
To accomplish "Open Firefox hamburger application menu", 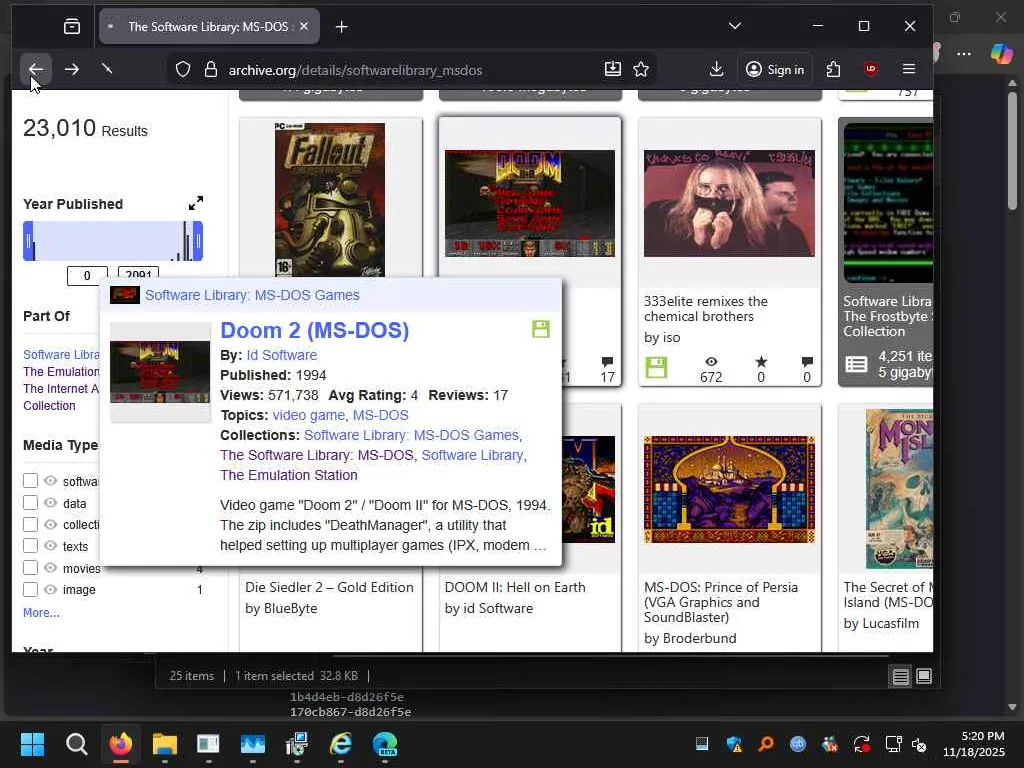I will 908,69.
